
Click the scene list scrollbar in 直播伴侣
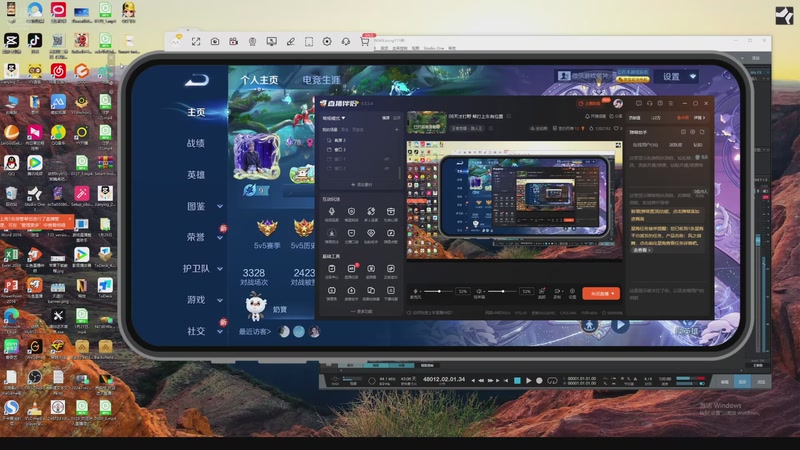tap(399, 171)
